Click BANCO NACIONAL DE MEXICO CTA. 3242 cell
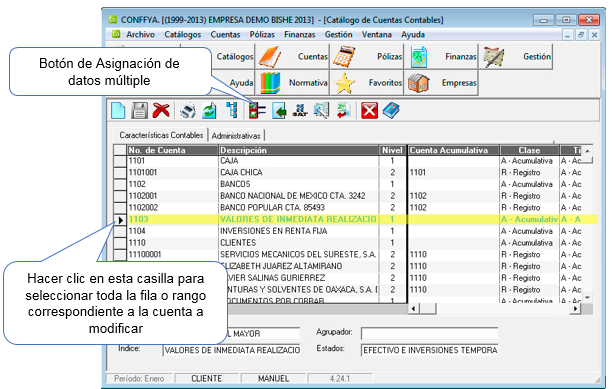The image size is (616, 389). click(x=299, y=196)
